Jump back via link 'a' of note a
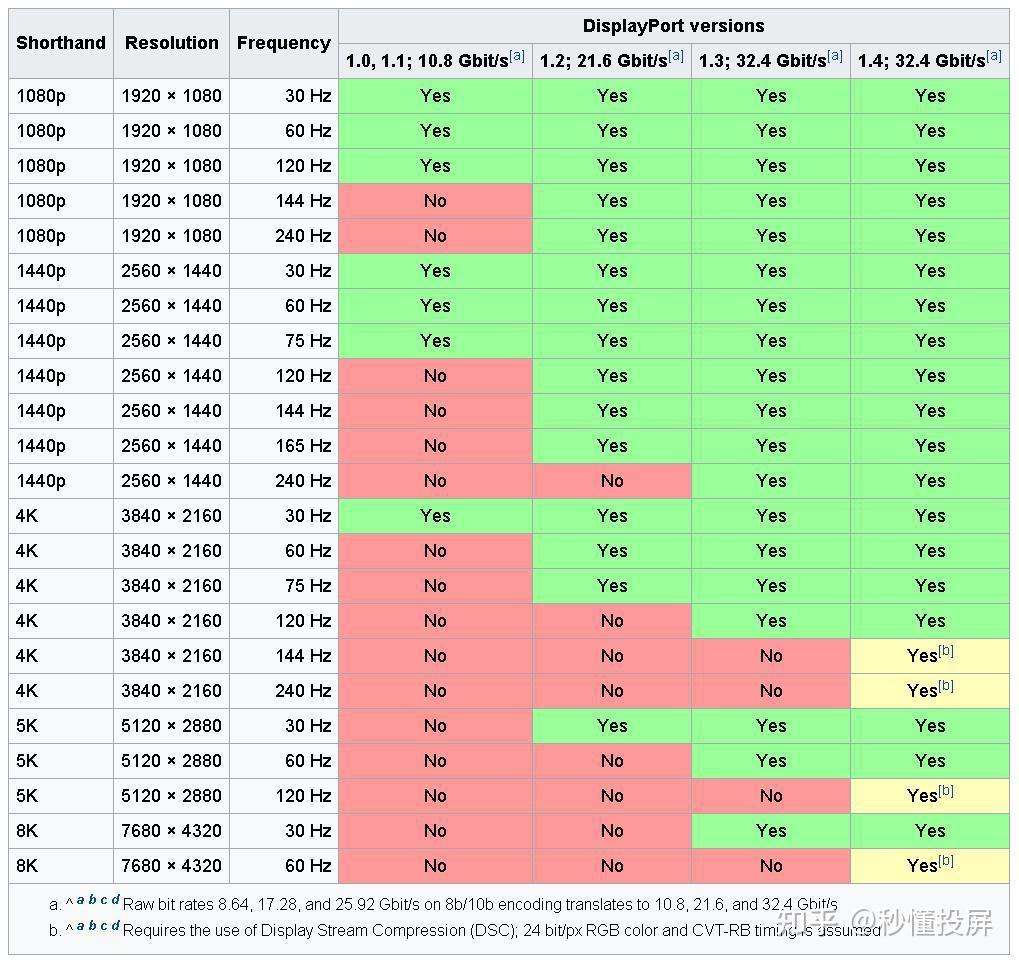1019x964 pixels. tap(81, 900)
